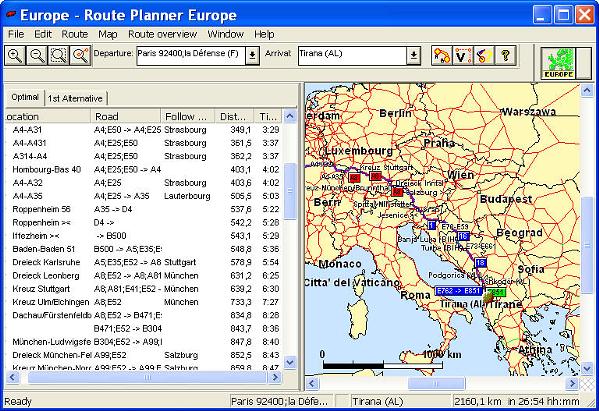Viewport: 599px width, 411px height.
Task: Switch to the Optimal tab
Action: click(x=25, y=97)
